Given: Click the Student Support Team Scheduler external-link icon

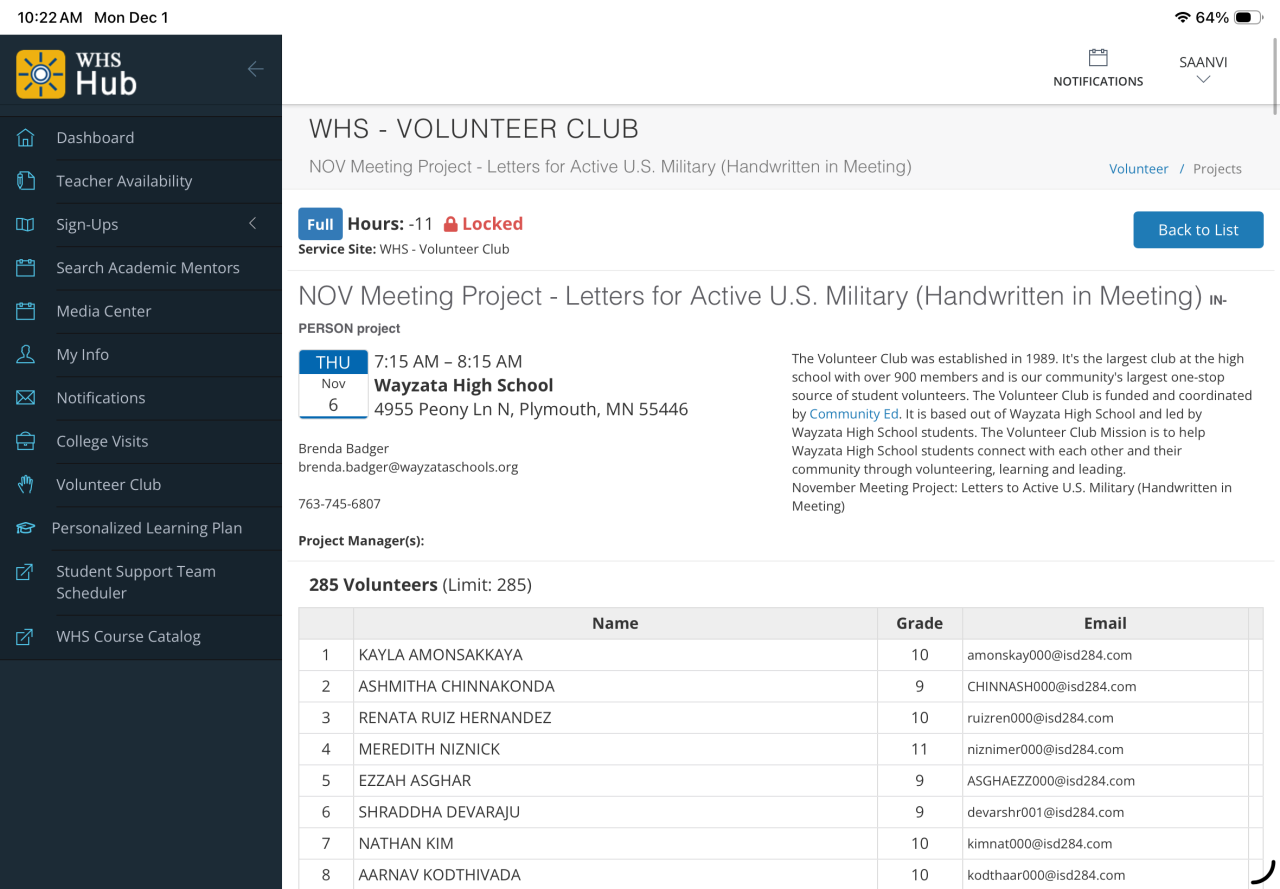Looking at the screenshot, I should [26, 572].
